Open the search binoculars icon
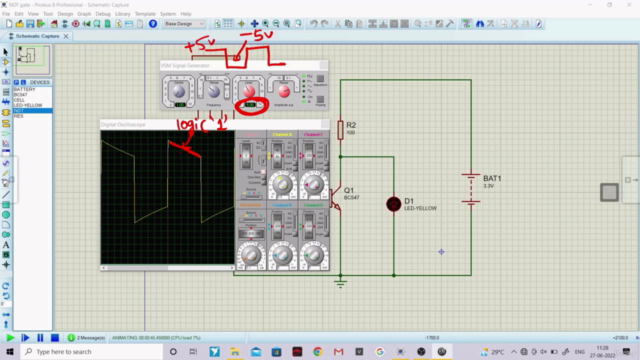Image resolution: width=640 pixels, height=360 pixels. click(480, 24)
